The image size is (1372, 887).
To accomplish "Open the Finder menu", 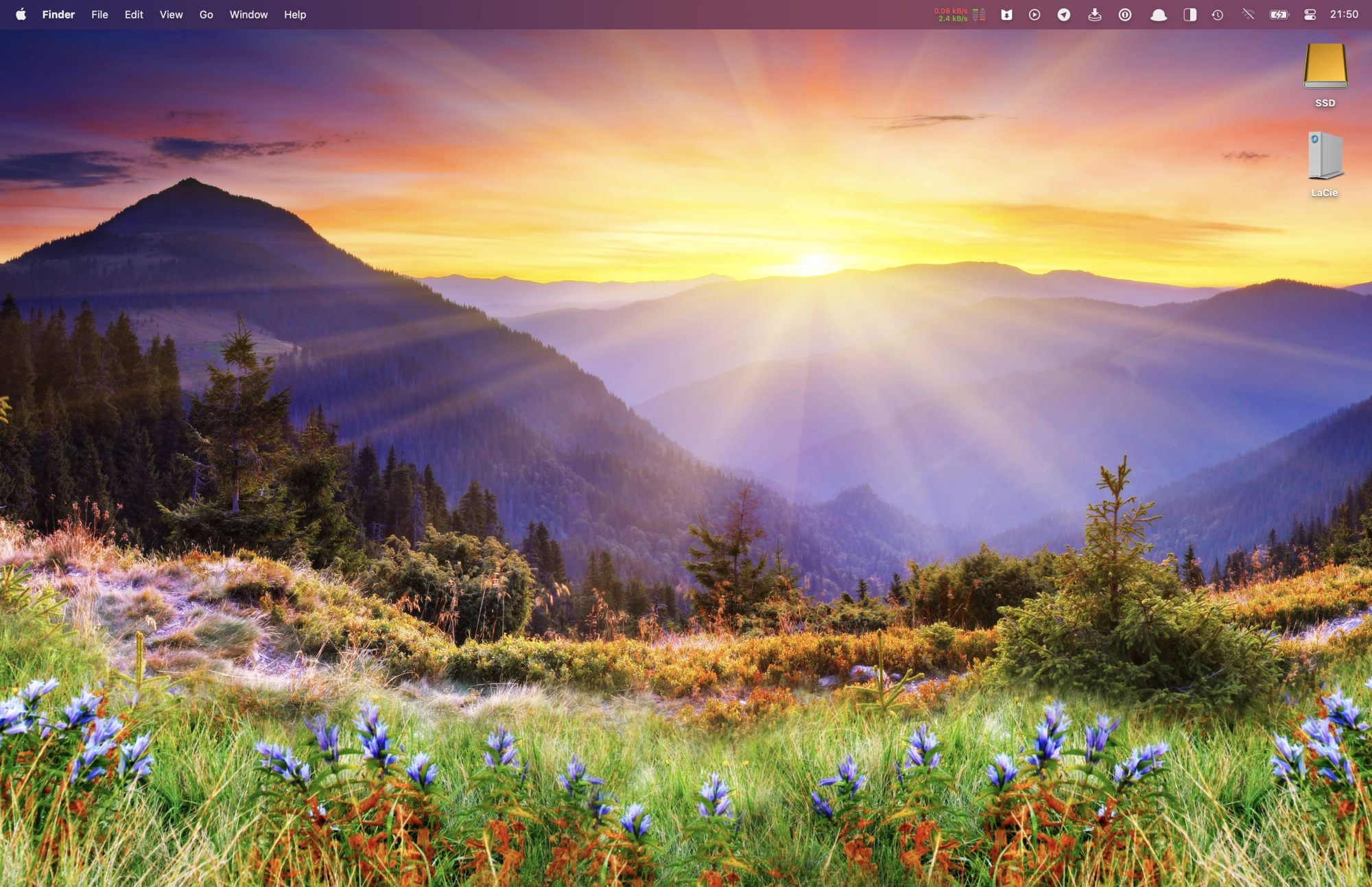I will [58, 14].
